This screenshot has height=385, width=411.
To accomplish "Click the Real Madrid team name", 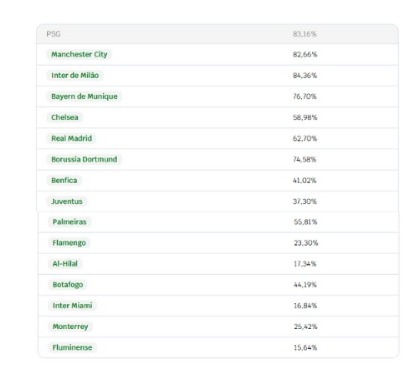I will click(71, 138).
